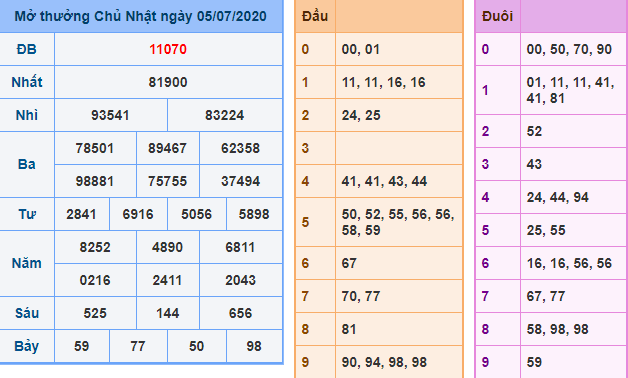628x378 pixels.
Task: Click the header "Mở thưởng Chủ Nhật ngày 05/07/2020"
Action: click(141, 16)
